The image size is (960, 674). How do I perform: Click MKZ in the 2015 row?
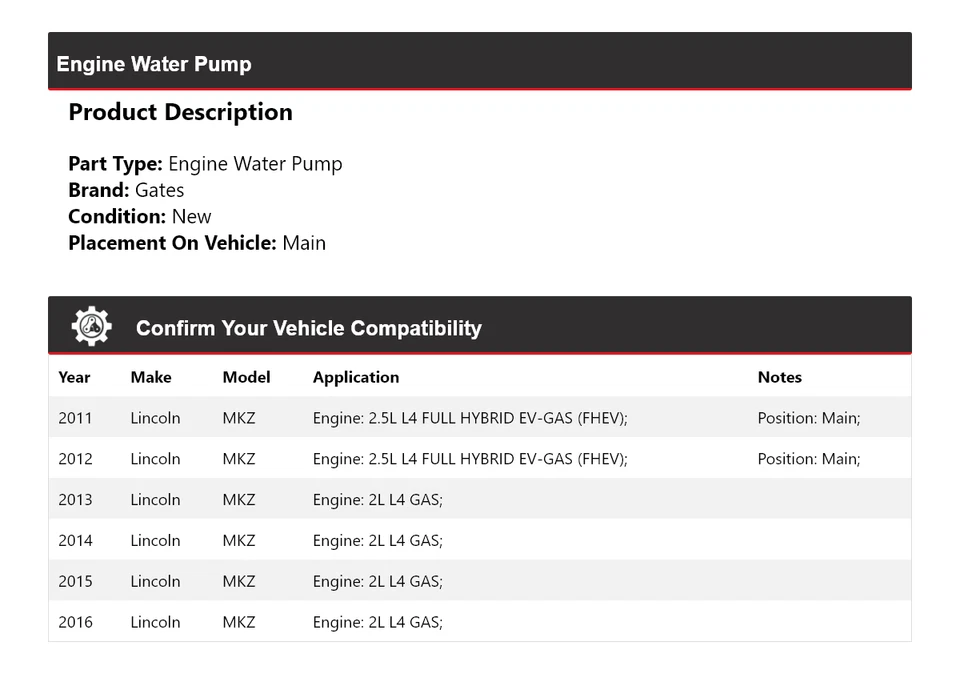(x=239, y=582)
